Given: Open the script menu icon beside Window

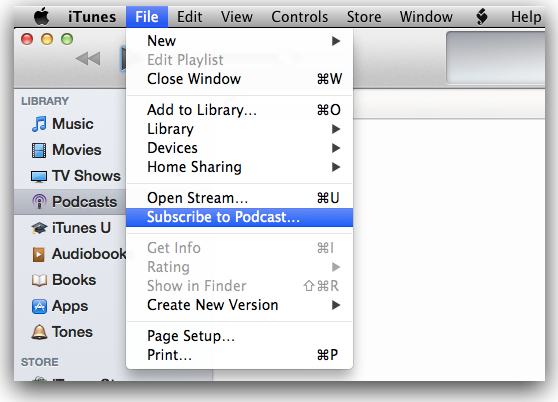Looking at the screenshot, I should tap(481, 17).
